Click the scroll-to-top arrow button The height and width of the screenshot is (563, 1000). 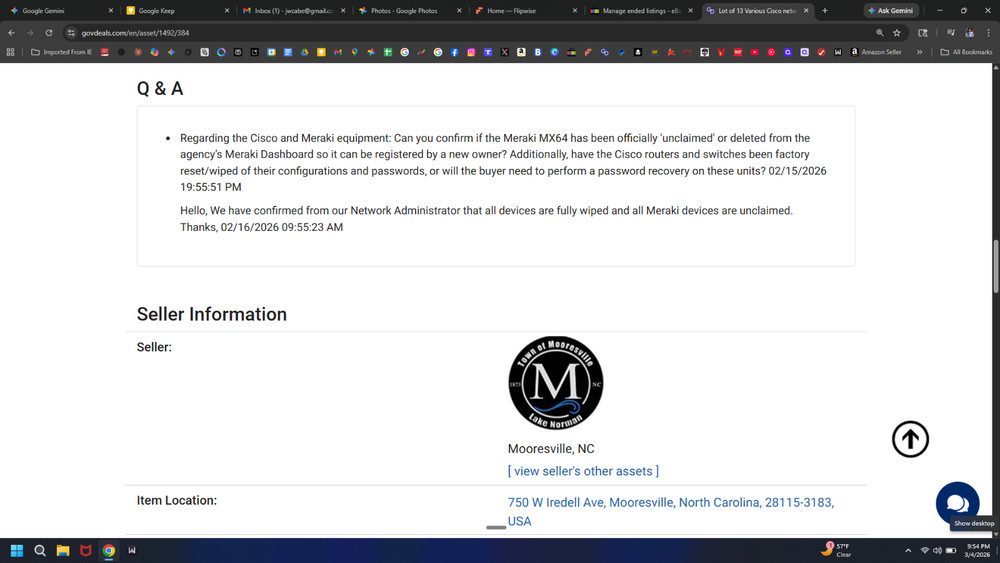[x=910, y=439]
